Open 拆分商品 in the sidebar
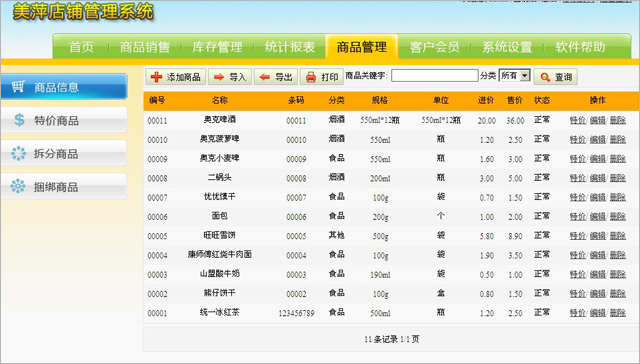 64,153
